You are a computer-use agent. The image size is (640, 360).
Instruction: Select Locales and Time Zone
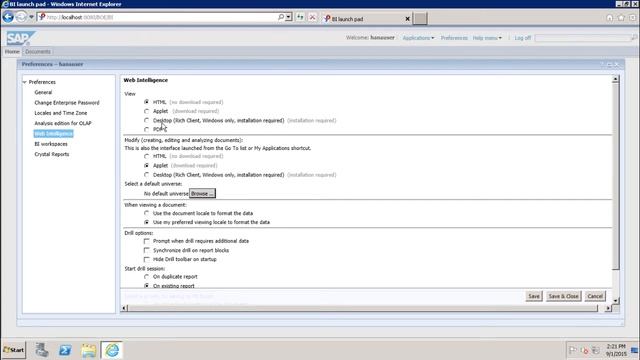pyautogui.click(x=61, y=113)
